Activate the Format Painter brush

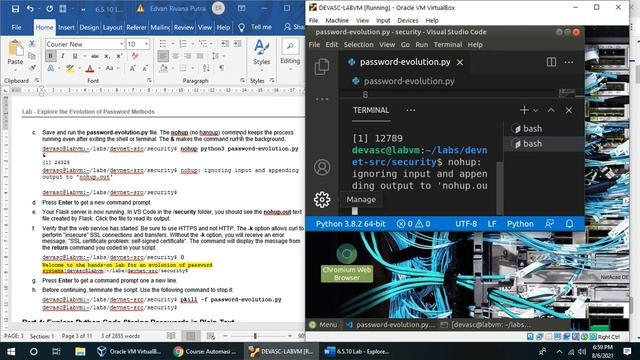pos(32,68)
